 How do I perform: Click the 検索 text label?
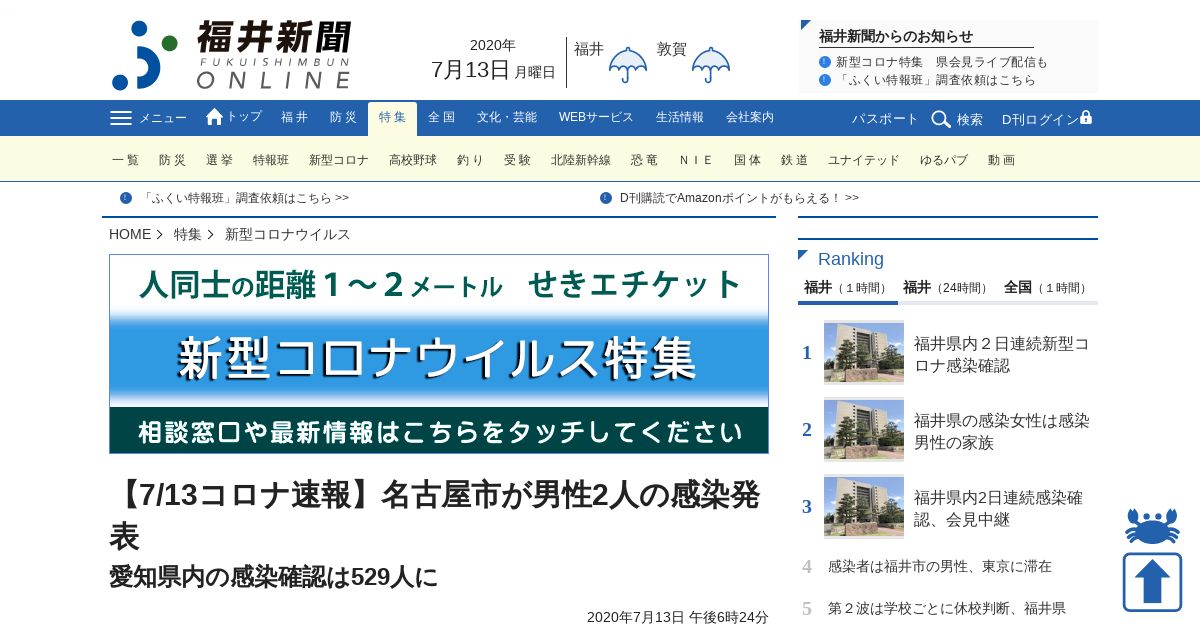coord(970,119)
